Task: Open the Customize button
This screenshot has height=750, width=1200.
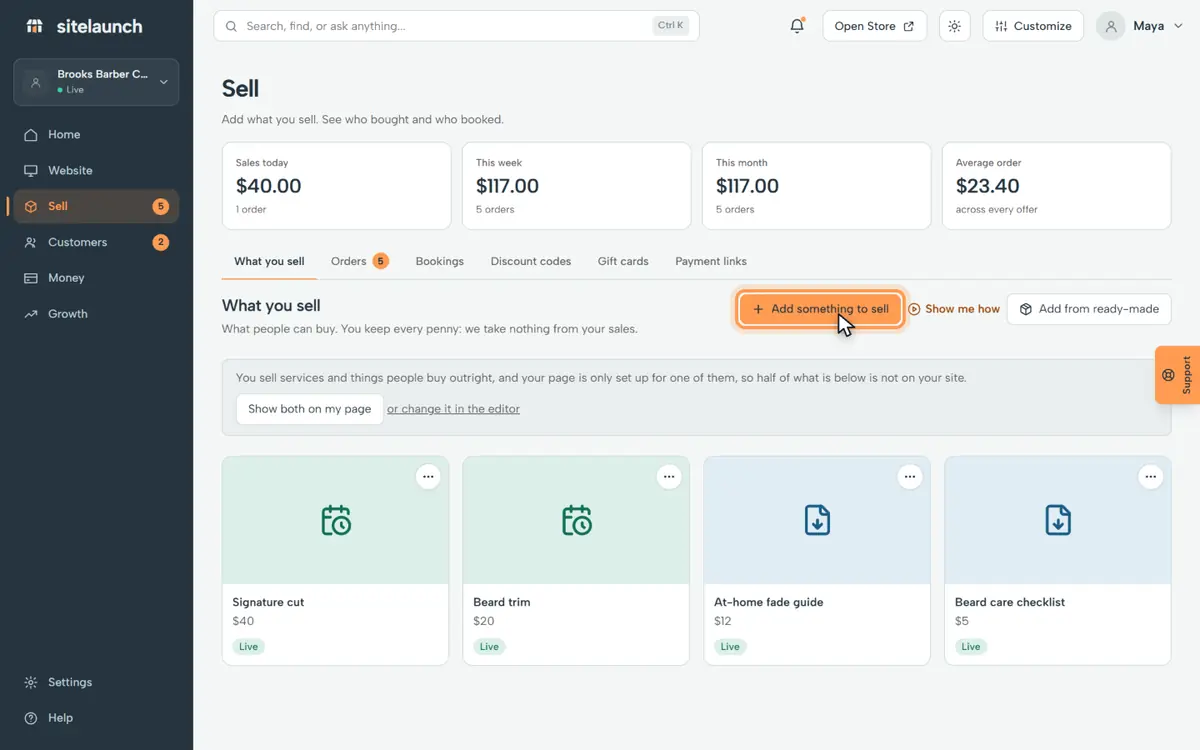Action: (1034, 26)
